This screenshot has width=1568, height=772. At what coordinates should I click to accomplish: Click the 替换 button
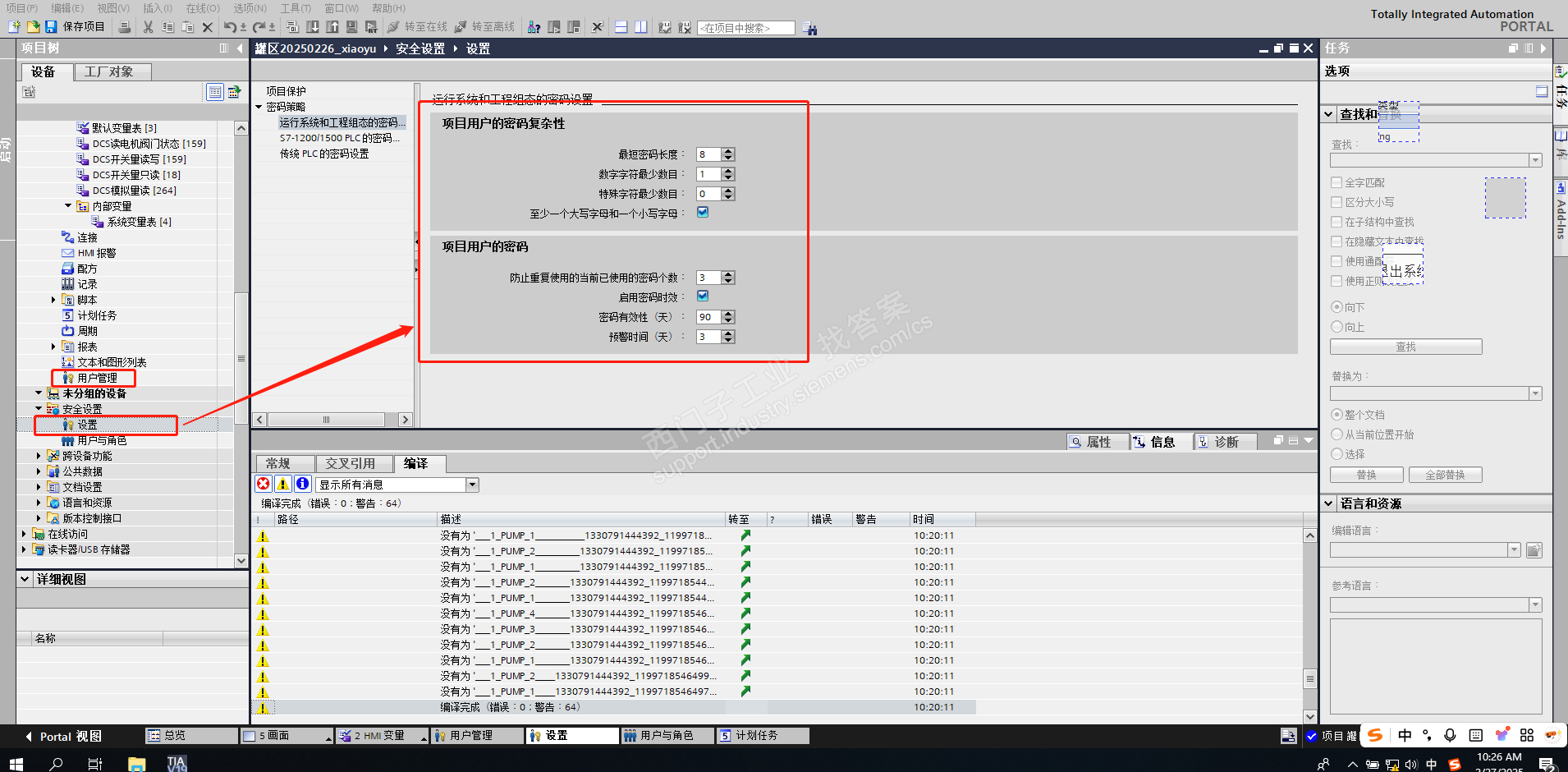click(1366, 475)
